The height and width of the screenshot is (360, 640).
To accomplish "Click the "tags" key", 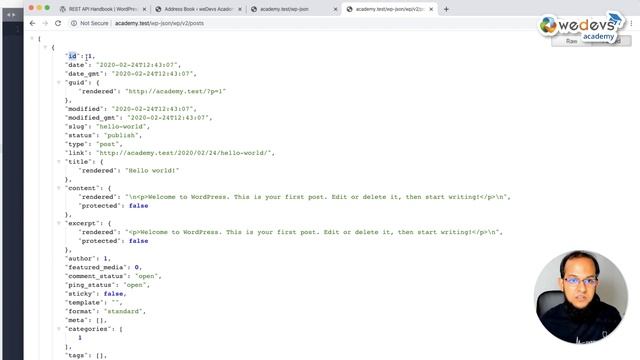I will pyautogui.click(x=76, y=356).
